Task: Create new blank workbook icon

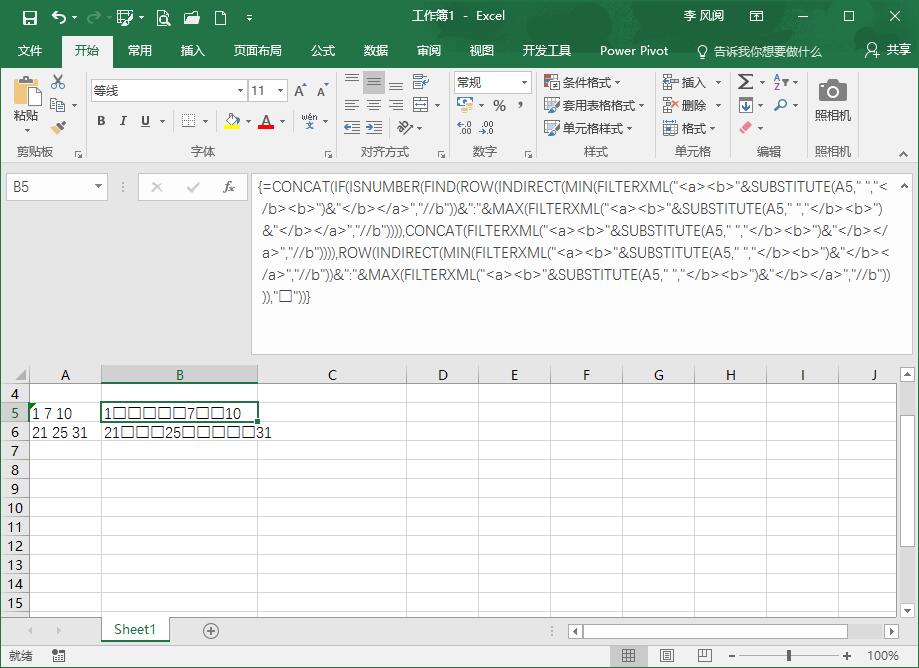Action: pyautogui.click(x=220, y=18)
